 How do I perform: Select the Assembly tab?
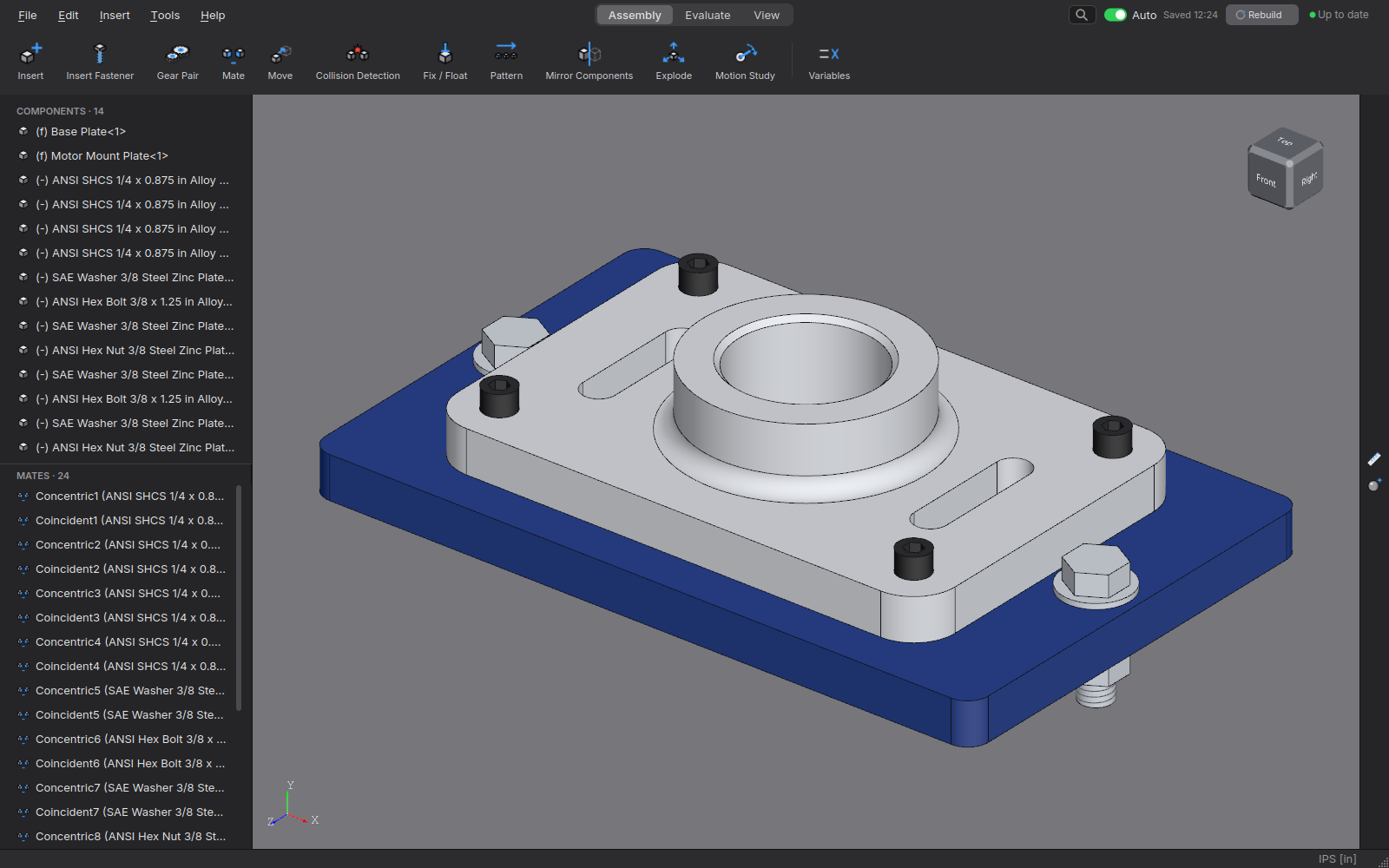point(635,15)
